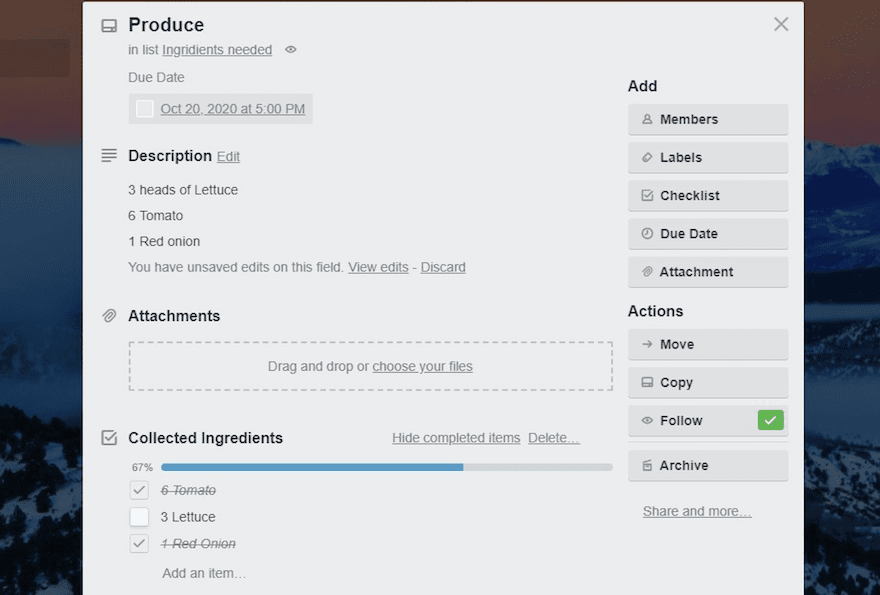The height and width of the screenshot is (595, 880).
Task: Add a new Checklist from sidebar
Action: point(707,196)
